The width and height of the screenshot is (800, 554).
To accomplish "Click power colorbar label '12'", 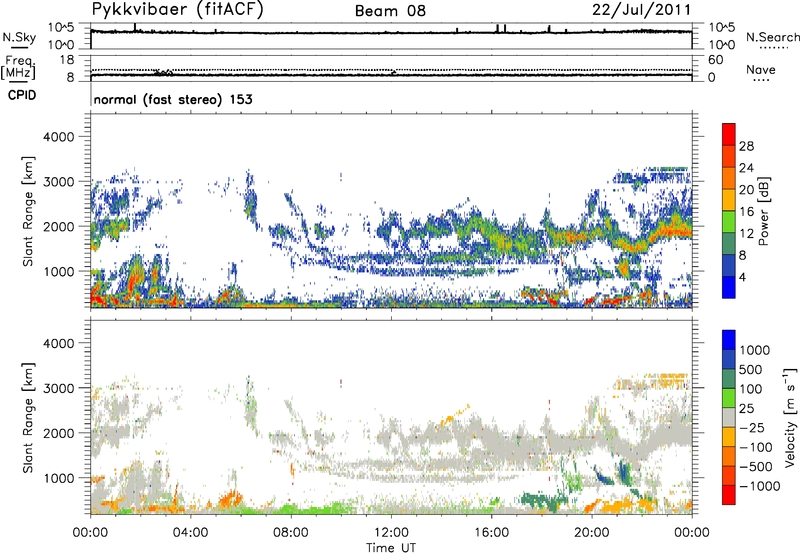I will [746, 234].
